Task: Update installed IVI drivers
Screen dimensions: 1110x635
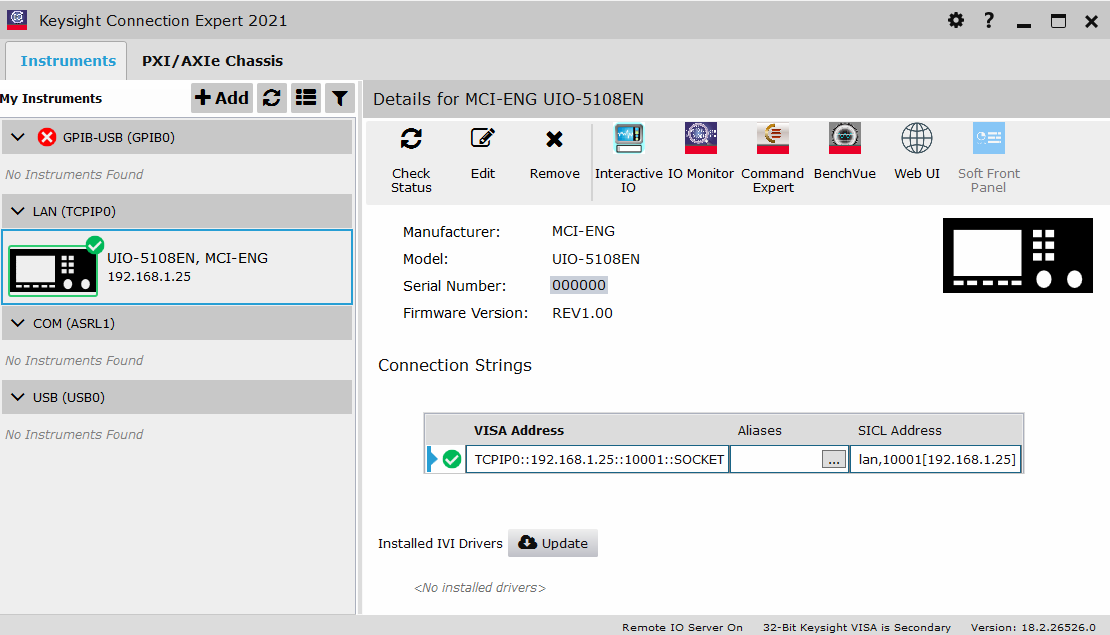Action: click(x=553, y=543)
